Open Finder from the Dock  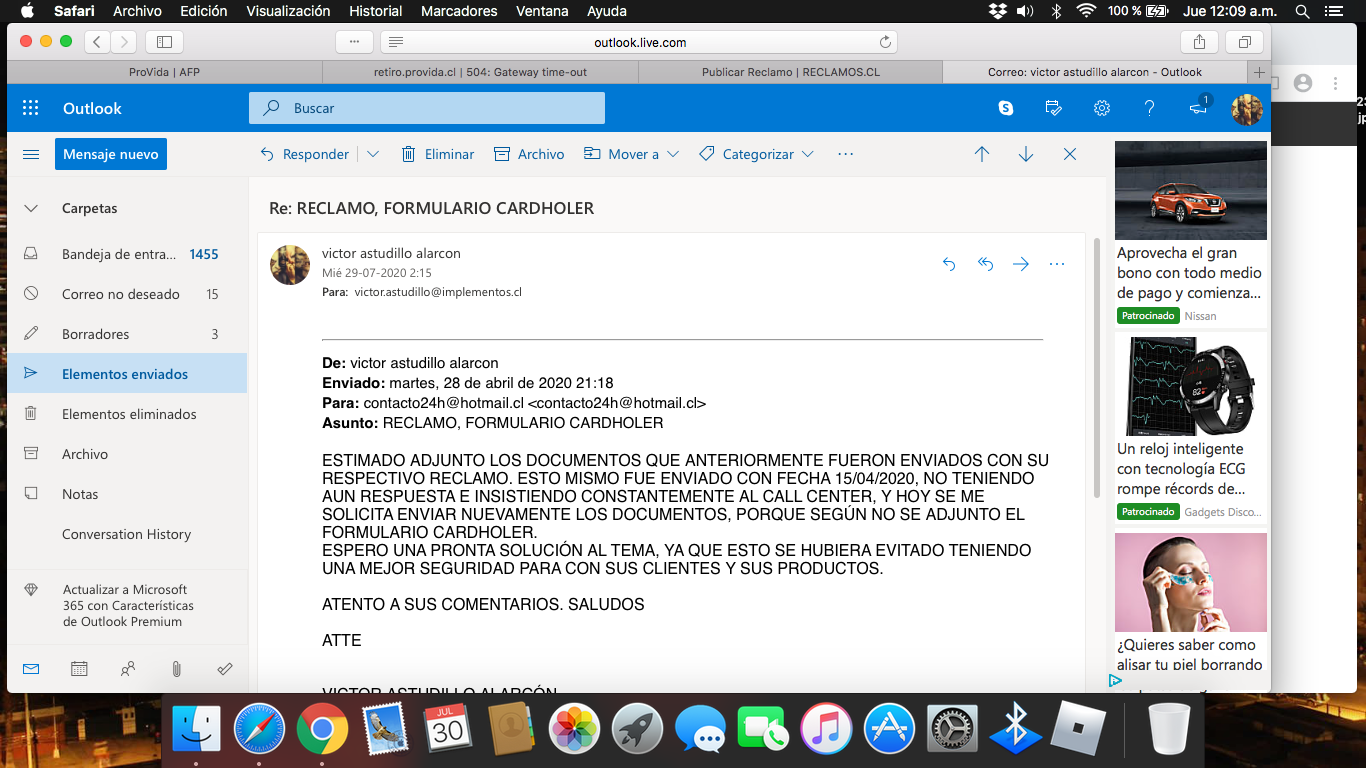[x=197, y=728]
